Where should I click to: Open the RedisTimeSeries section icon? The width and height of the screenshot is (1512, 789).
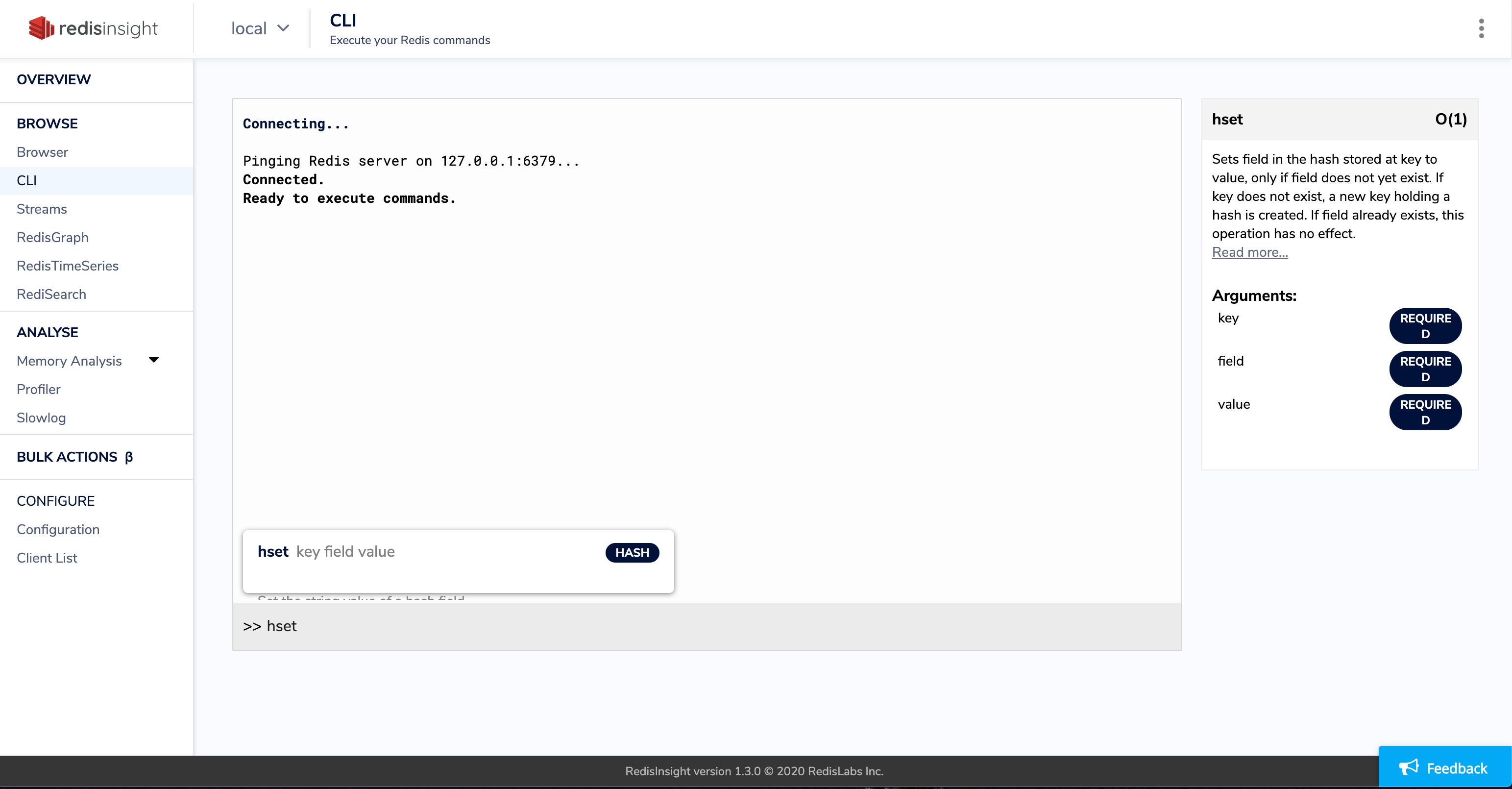pos(67,265)
